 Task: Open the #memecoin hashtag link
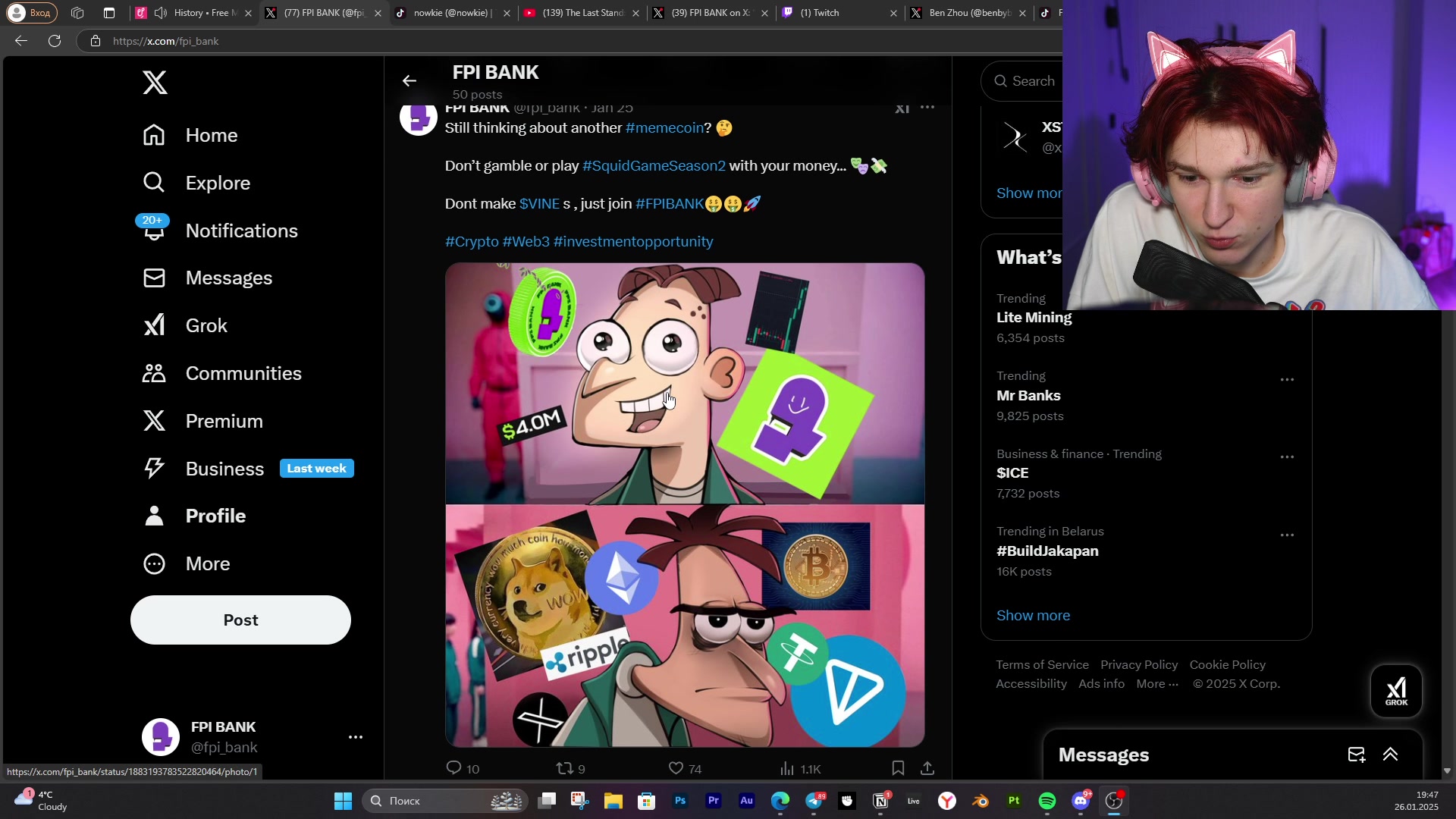(x=664, y=128)
